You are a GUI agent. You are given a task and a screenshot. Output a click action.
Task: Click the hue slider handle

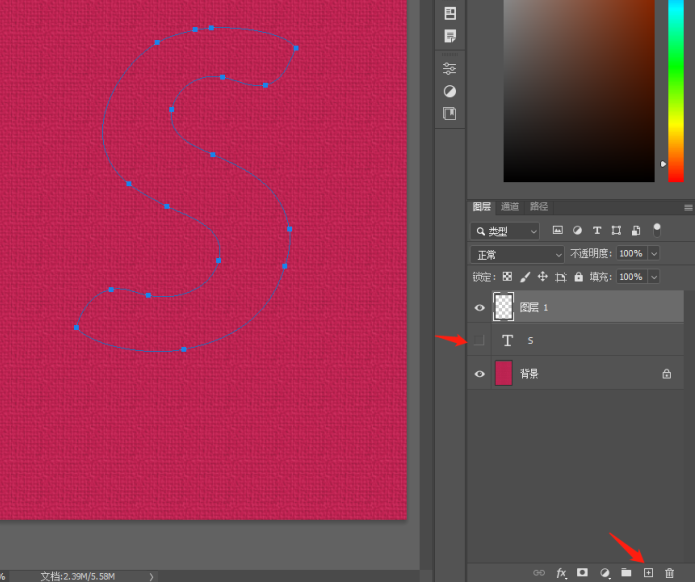[x=663, y=164]
